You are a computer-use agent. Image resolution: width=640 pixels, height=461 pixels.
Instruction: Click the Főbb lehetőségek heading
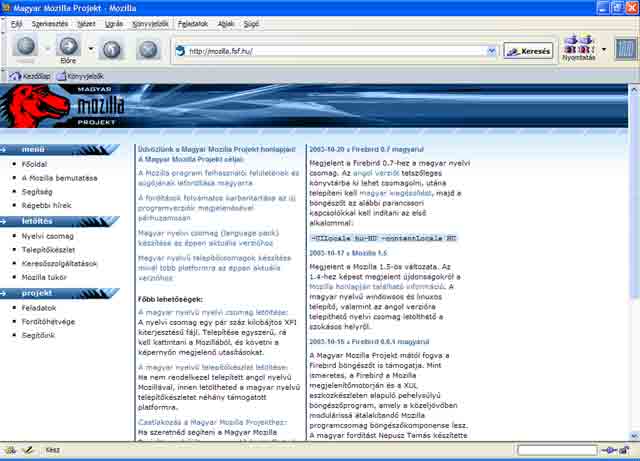(x=170, y=299)
